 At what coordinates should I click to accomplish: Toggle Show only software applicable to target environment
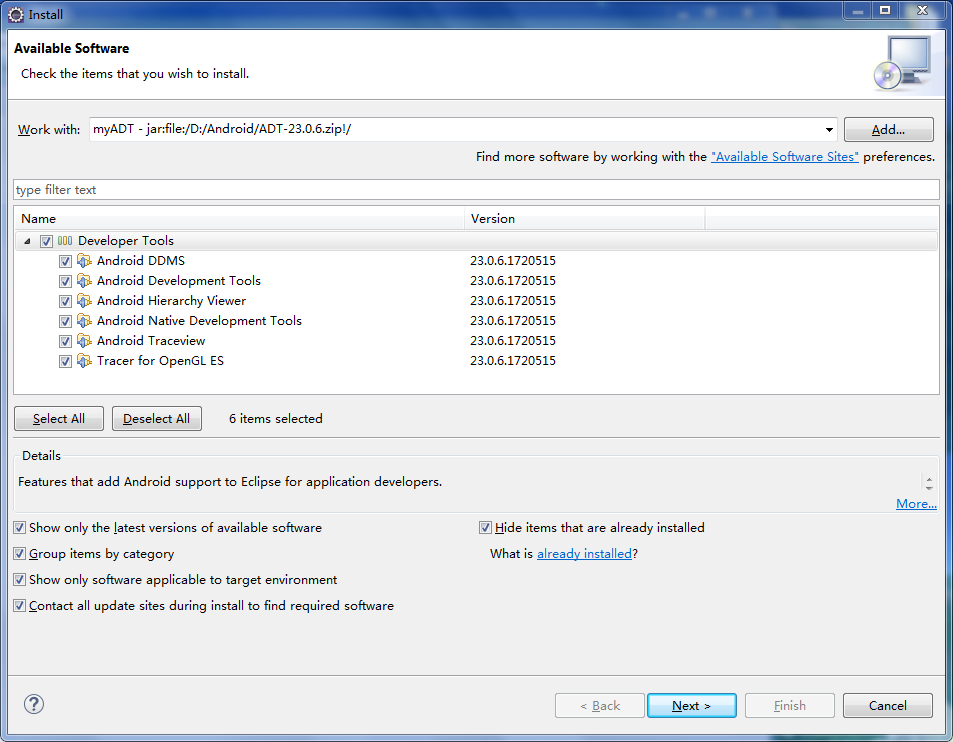pos(19,580)
